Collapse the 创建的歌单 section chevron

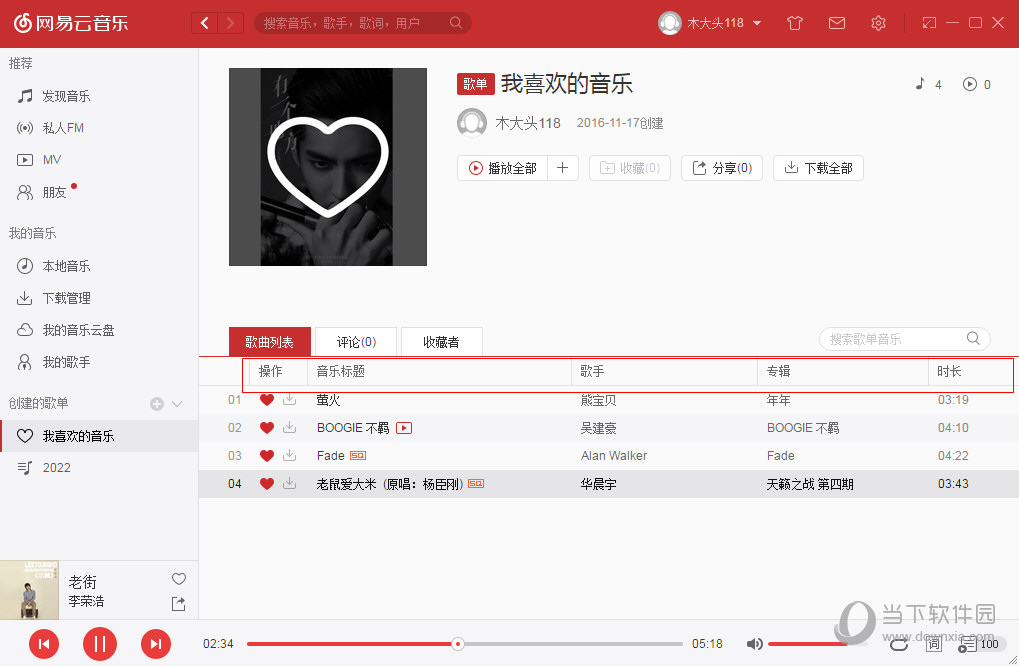pos(176,403)
